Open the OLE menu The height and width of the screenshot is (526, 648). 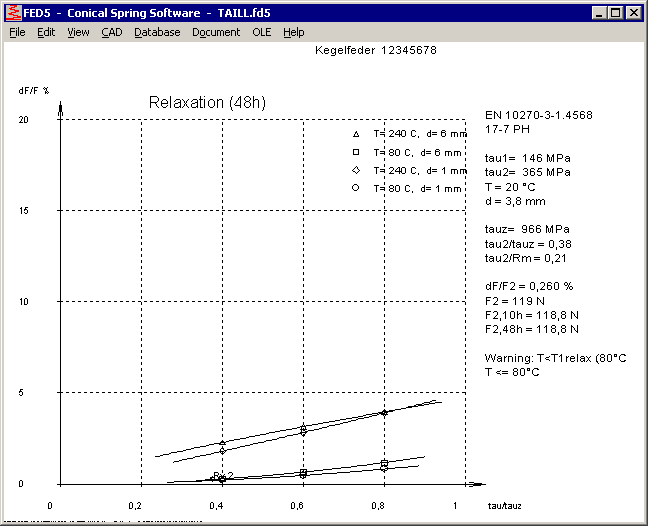[261, 32]
